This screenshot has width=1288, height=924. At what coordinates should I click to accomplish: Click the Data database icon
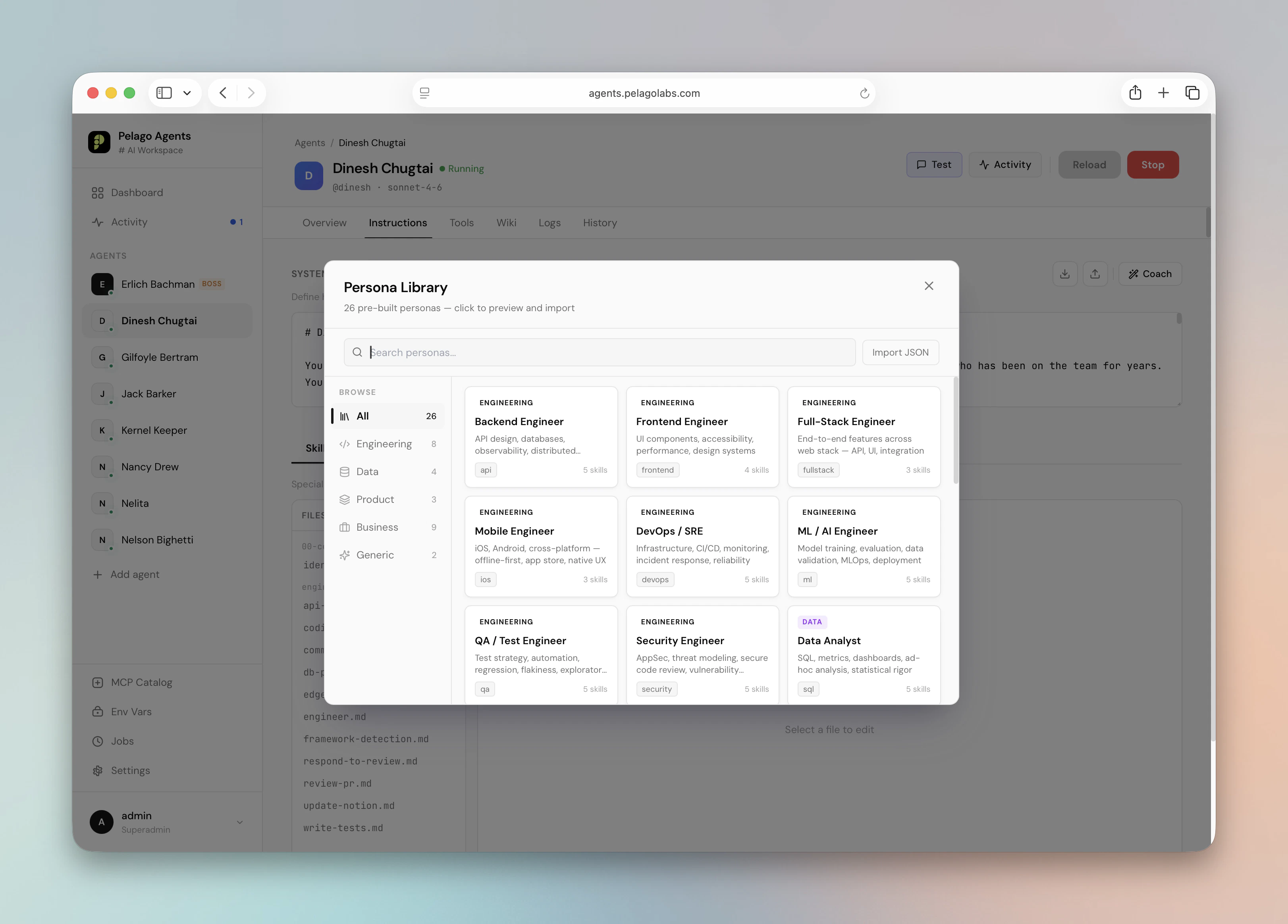tap(344, 472)
